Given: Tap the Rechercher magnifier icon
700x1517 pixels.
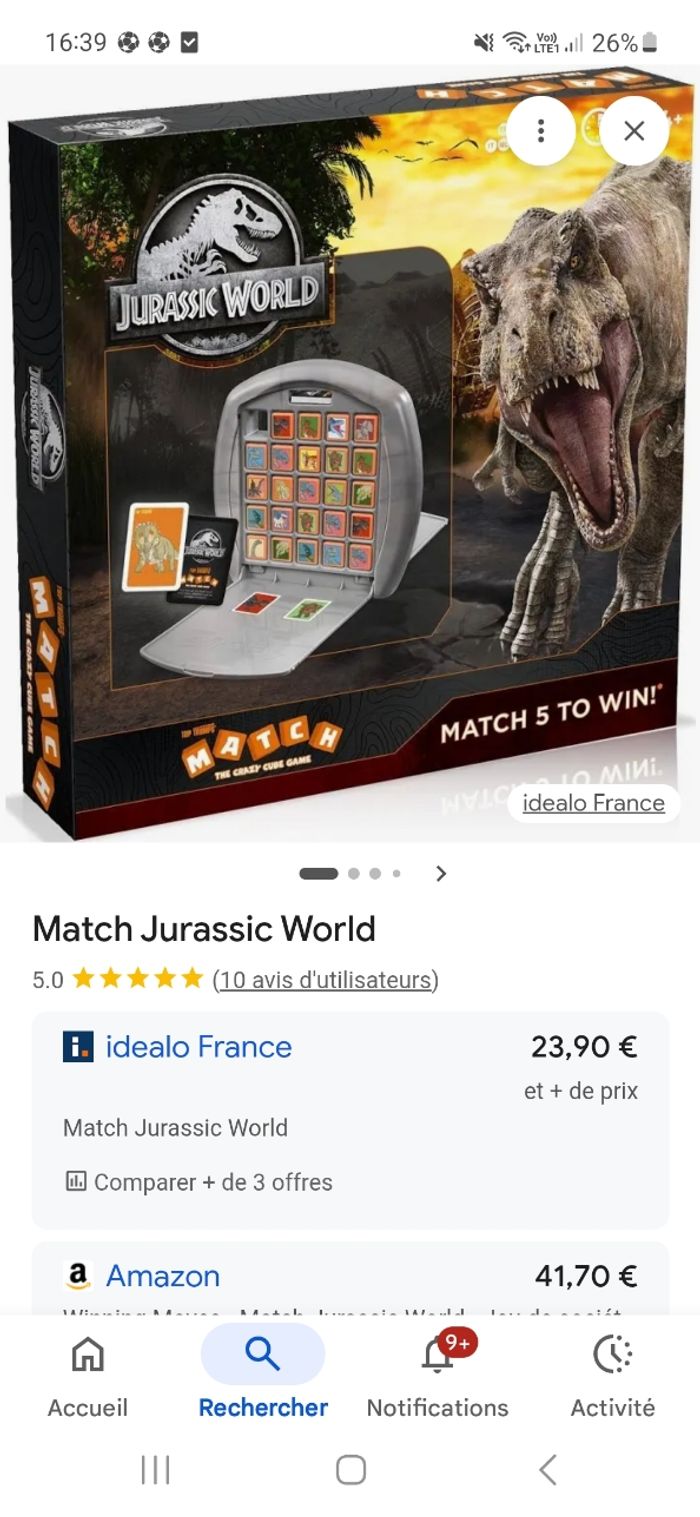Looking at the screenshot, I should (x=262, y=1354).
